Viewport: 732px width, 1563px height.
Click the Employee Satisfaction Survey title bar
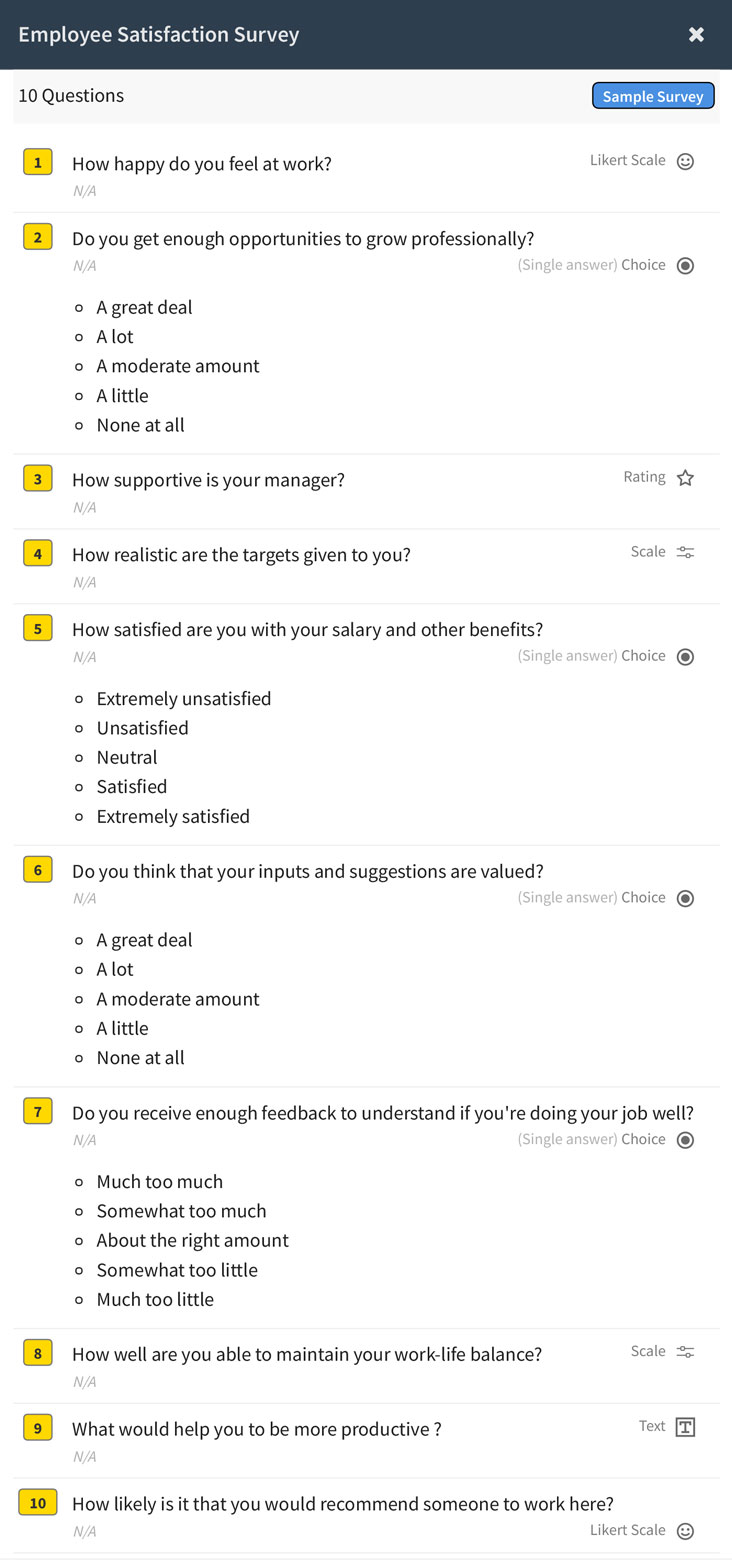(158, 33)
